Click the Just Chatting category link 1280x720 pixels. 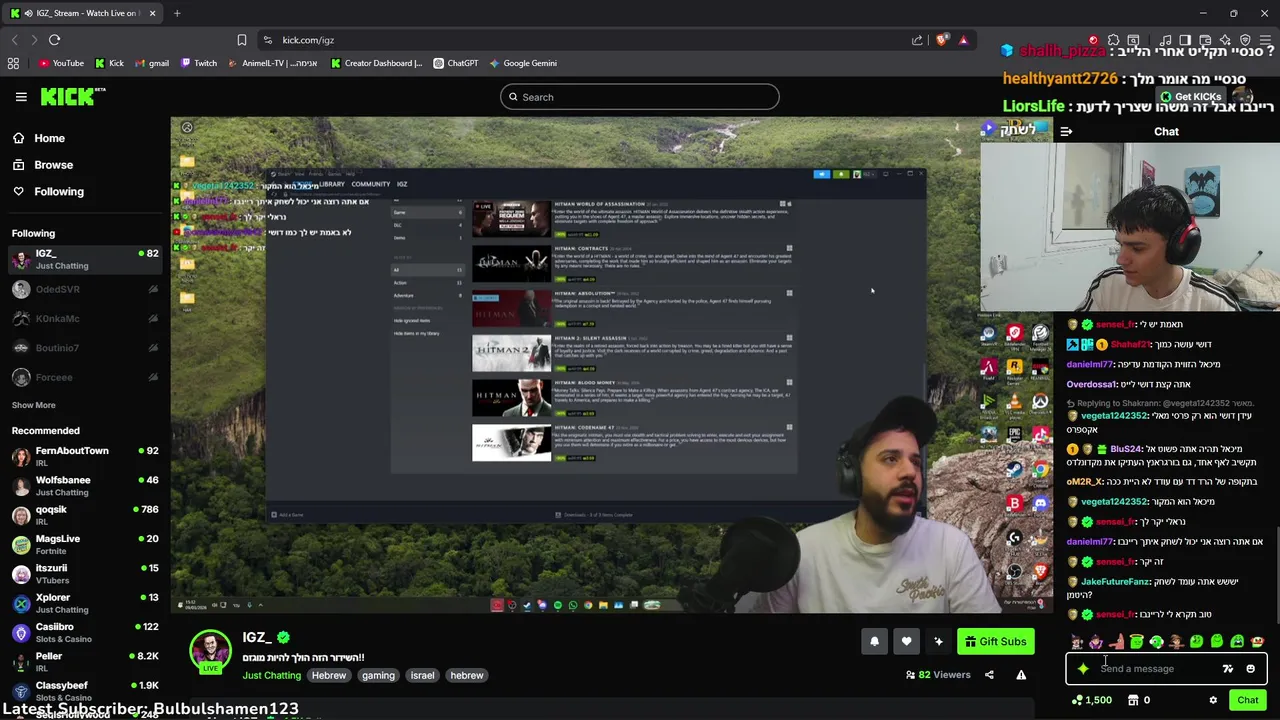[x=271, y=676]
